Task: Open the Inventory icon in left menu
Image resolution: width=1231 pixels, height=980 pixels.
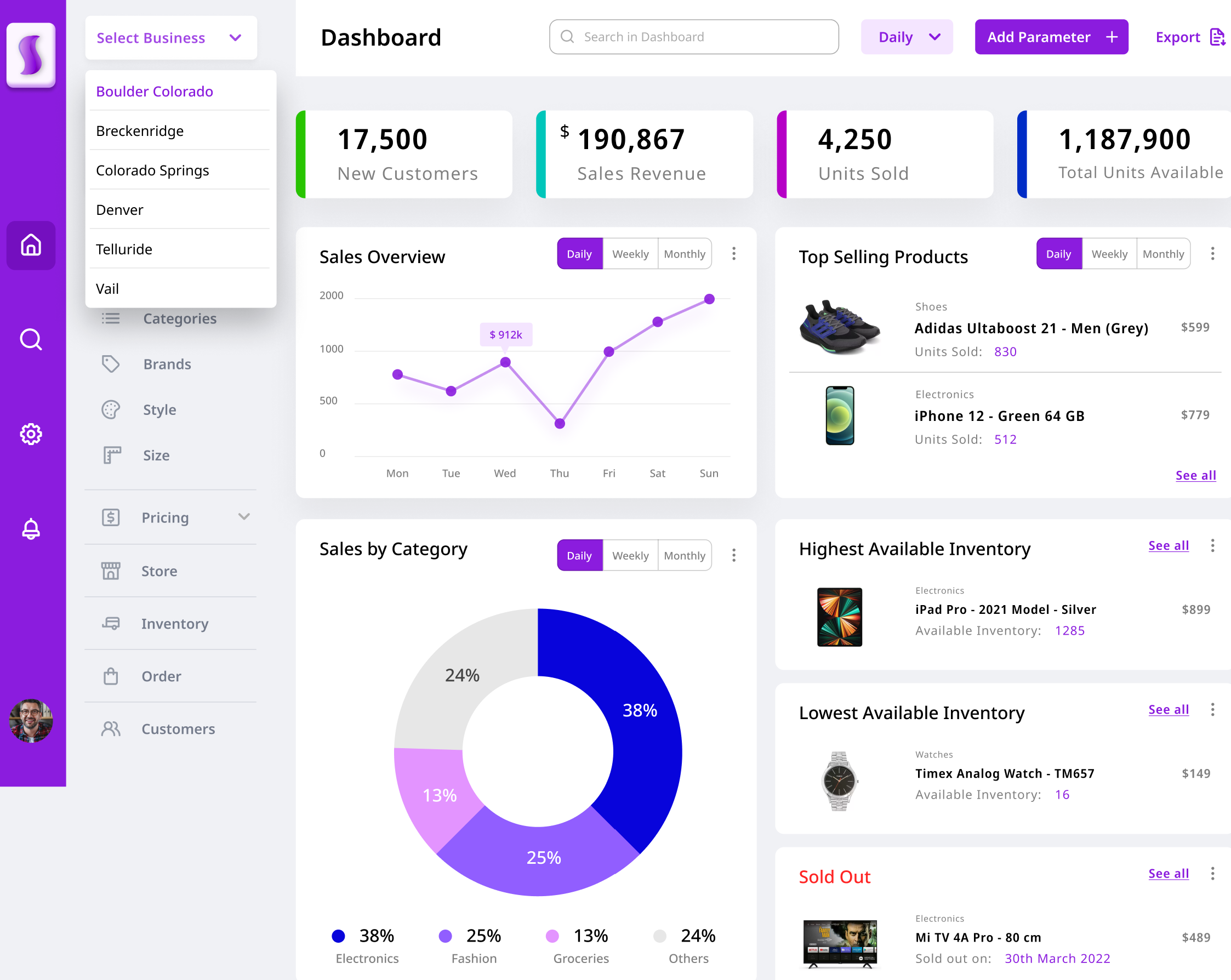Action: [x=111, y=624]
